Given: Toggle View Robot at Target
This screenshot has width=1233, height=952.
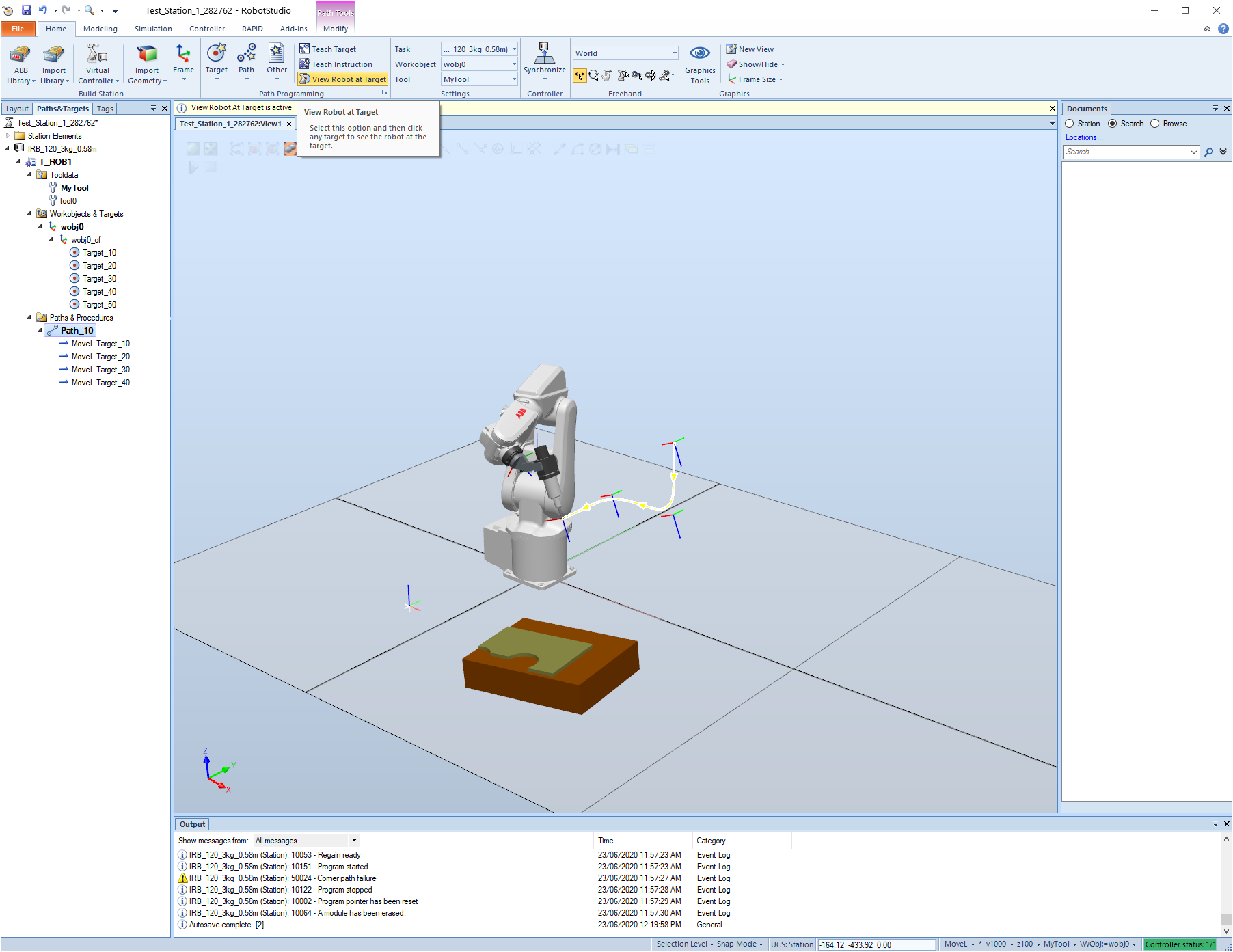Looking at the screenshot, I should [343, 79].
